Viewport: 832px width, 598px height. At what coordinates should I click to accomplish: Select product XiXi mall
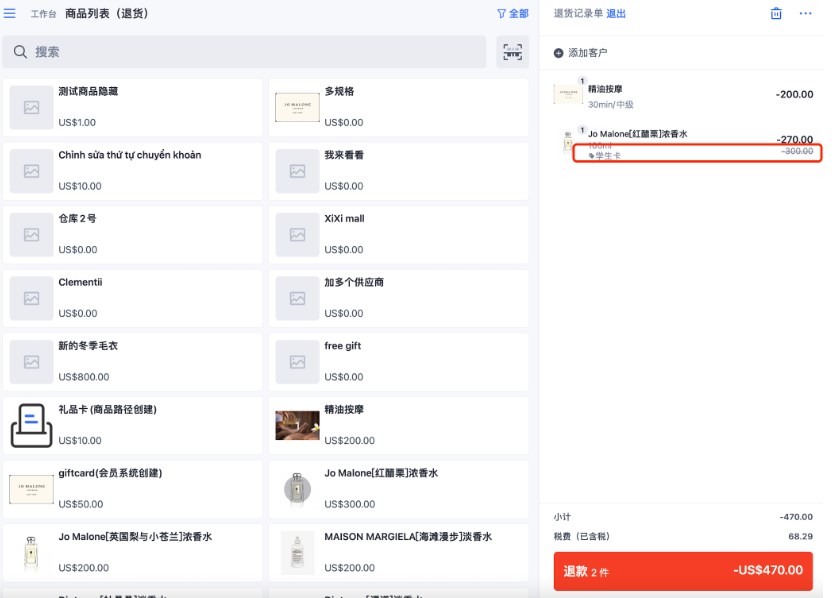point(398,235)
